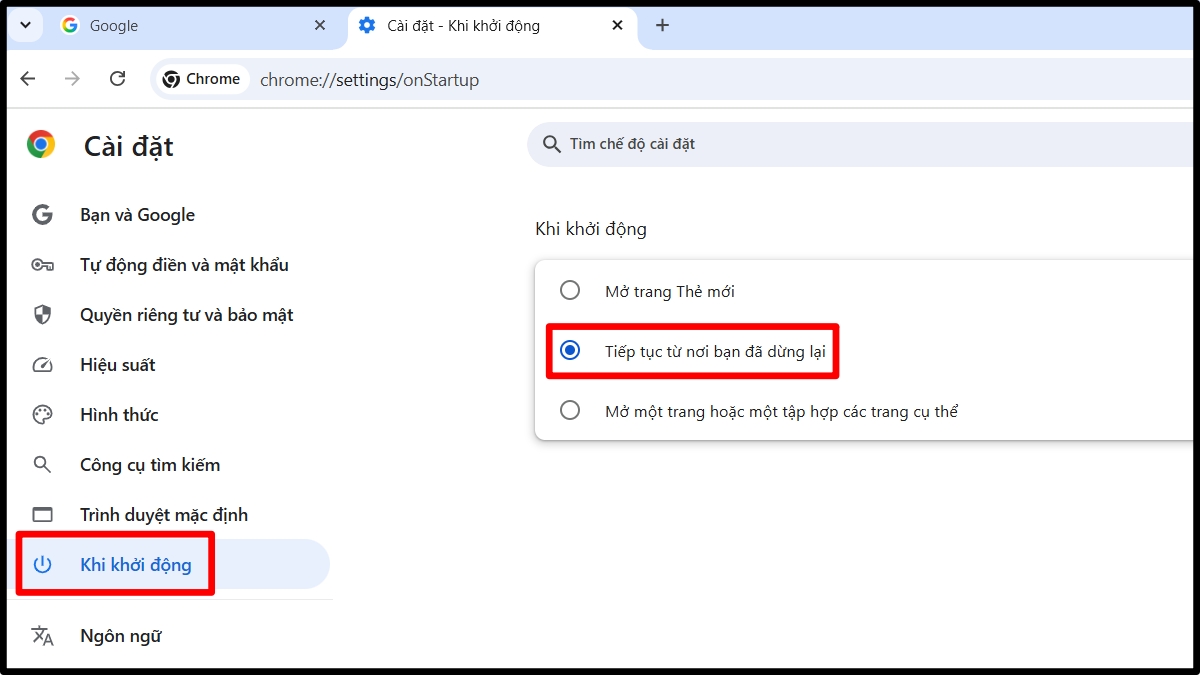1200x675 pixels.
Task: Open the tab search chevron menu
Action: (25, 25)
